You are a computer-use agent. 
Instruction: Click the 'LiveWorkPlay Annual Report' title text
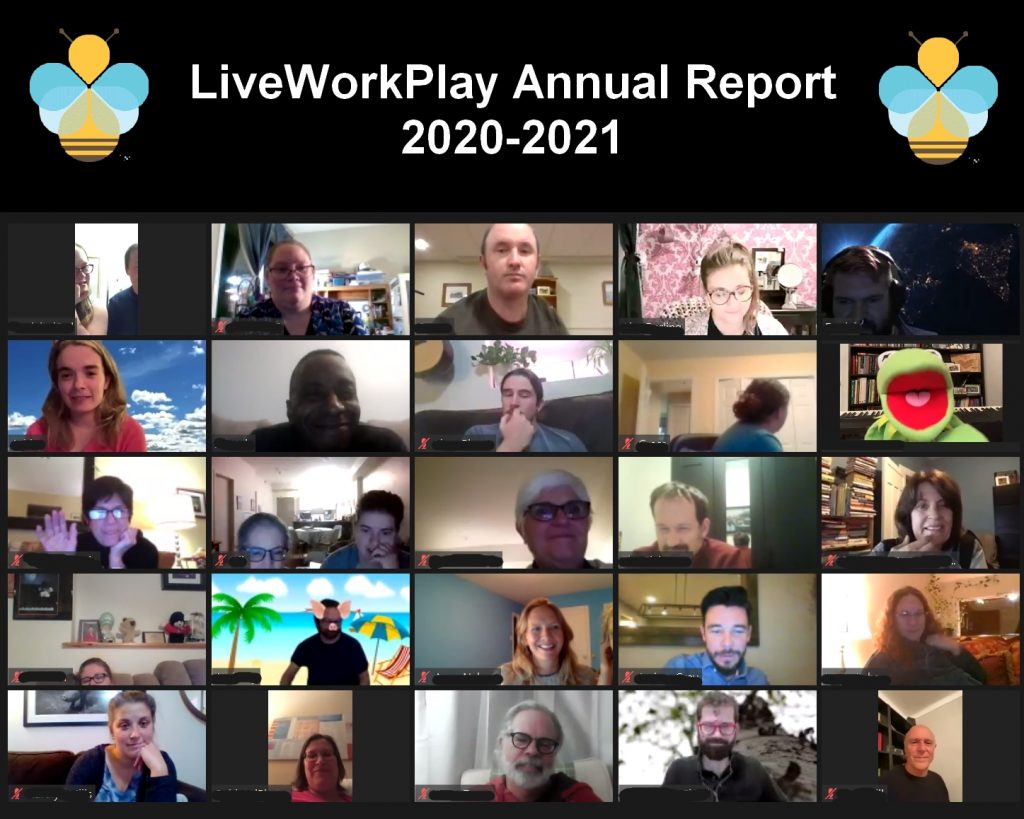tap(513, 83)
